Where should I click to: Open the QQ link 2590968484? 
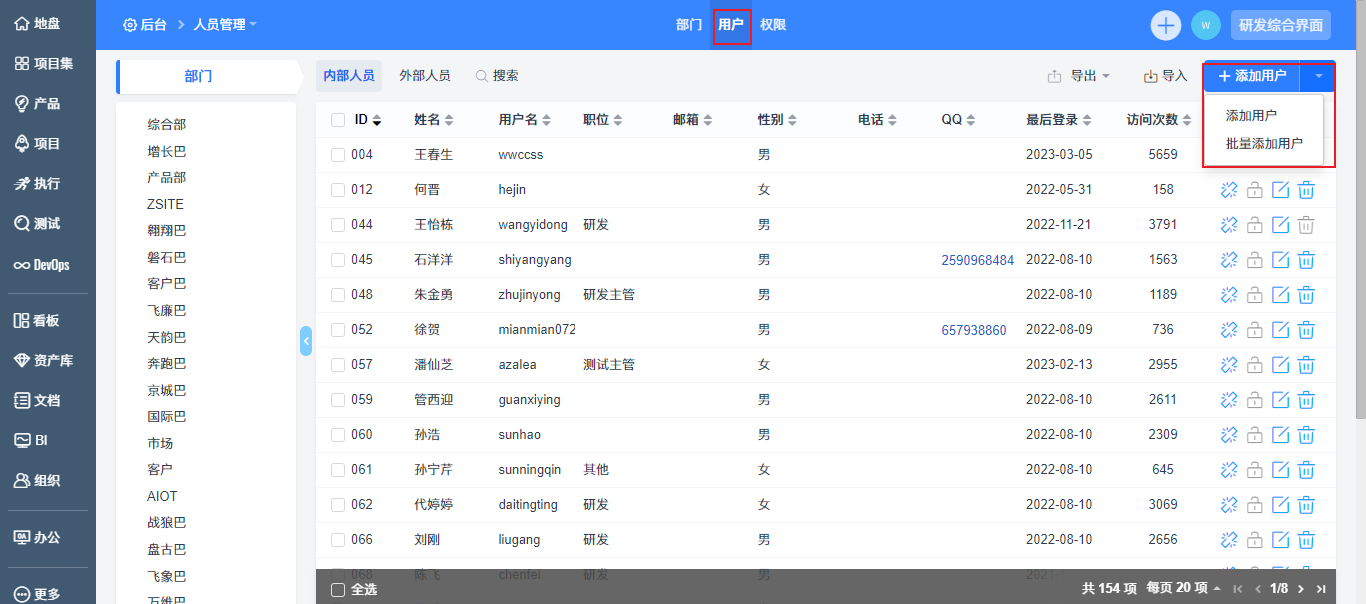[977, 260]
